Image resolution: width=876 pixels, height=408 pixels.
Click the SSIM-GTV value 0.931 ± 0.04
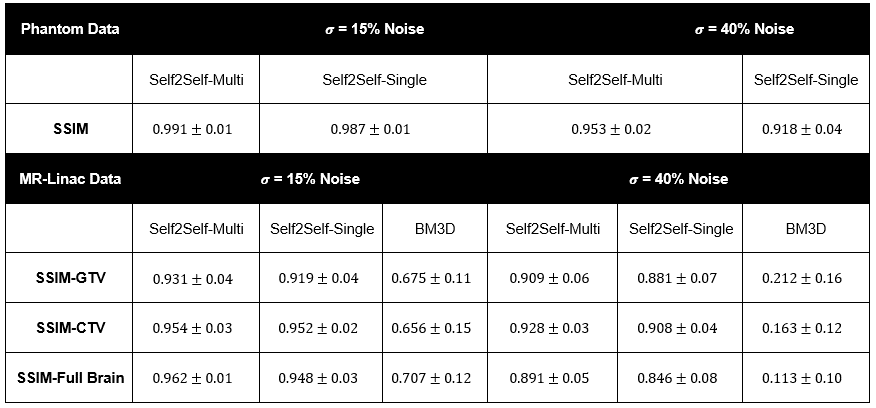(x=196, y=279)
